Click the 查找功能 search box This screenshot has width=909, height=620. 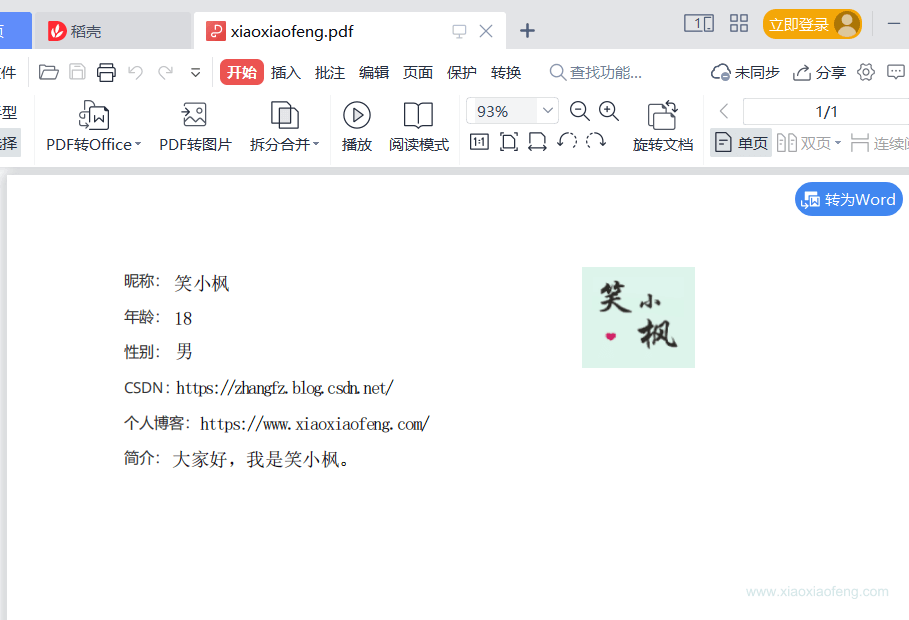click(595, 72)
